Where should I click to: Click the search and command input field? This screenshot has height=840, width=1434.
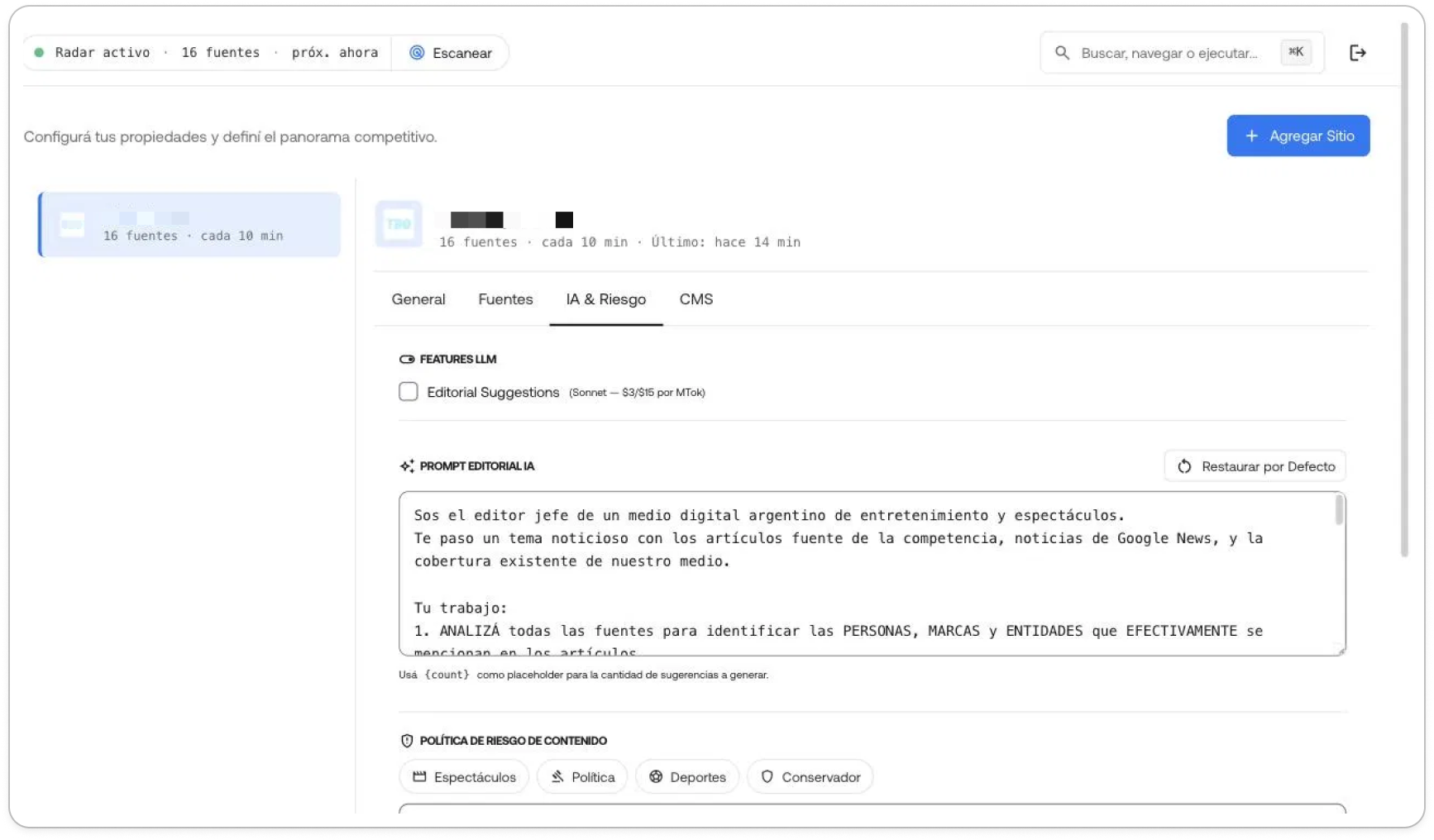tap(1183, 53)
